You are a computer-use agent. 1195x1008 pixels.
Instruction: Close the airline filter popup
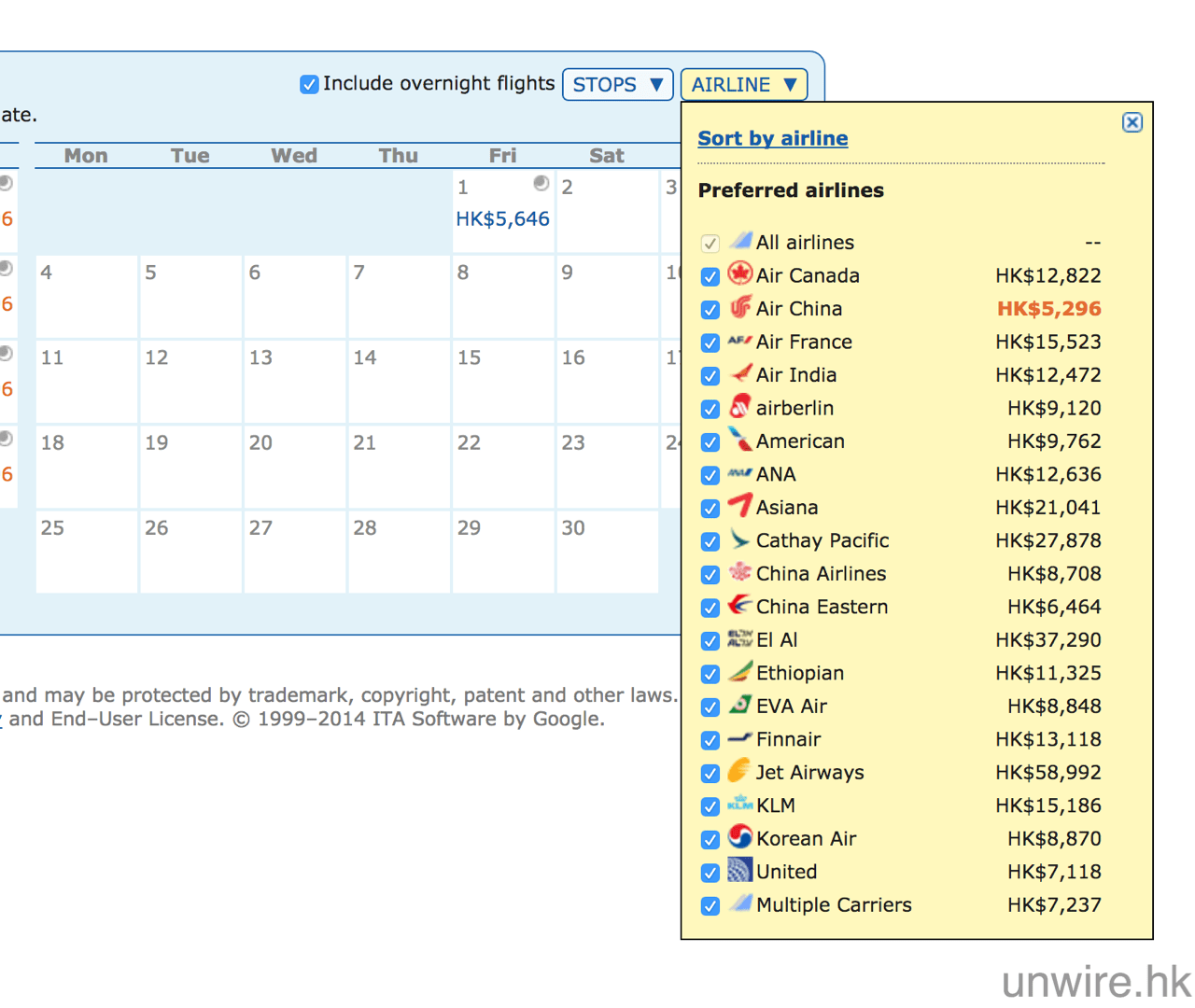tap(1132, 122)
